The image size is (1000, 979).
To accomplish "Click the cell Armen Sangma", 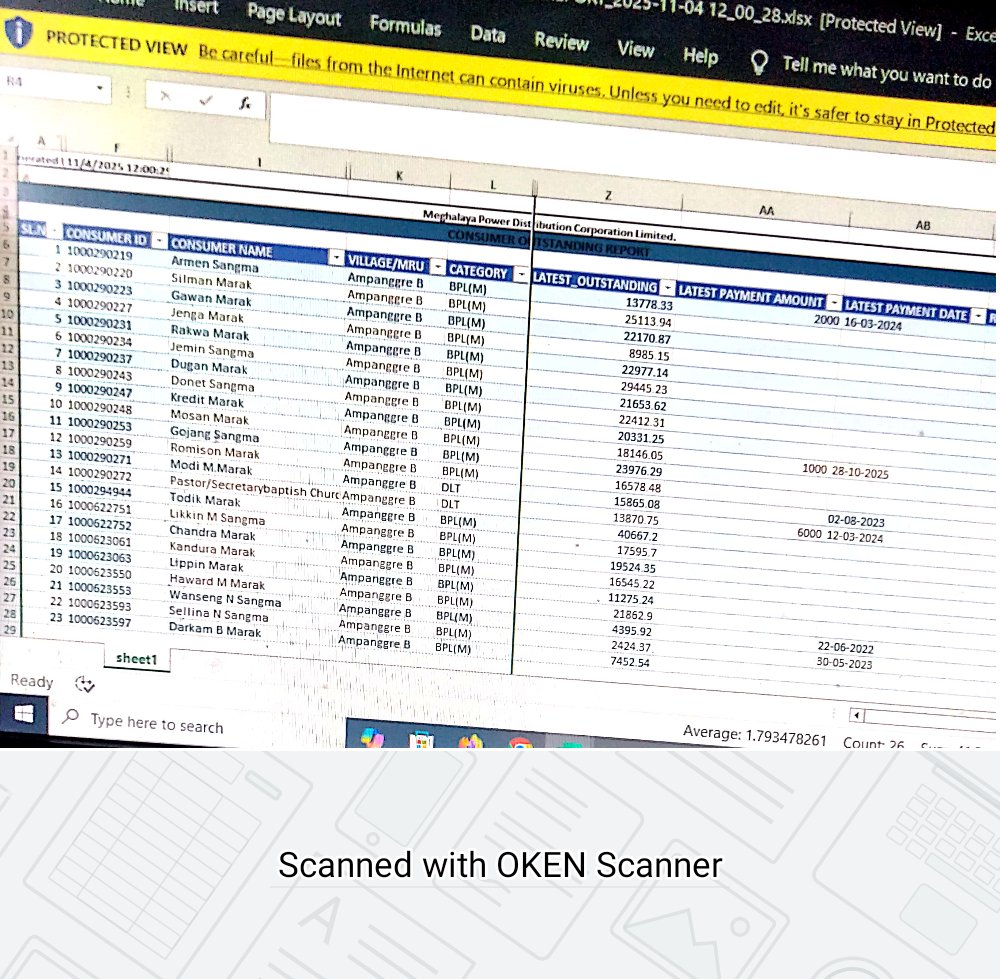I will (215, 264).
